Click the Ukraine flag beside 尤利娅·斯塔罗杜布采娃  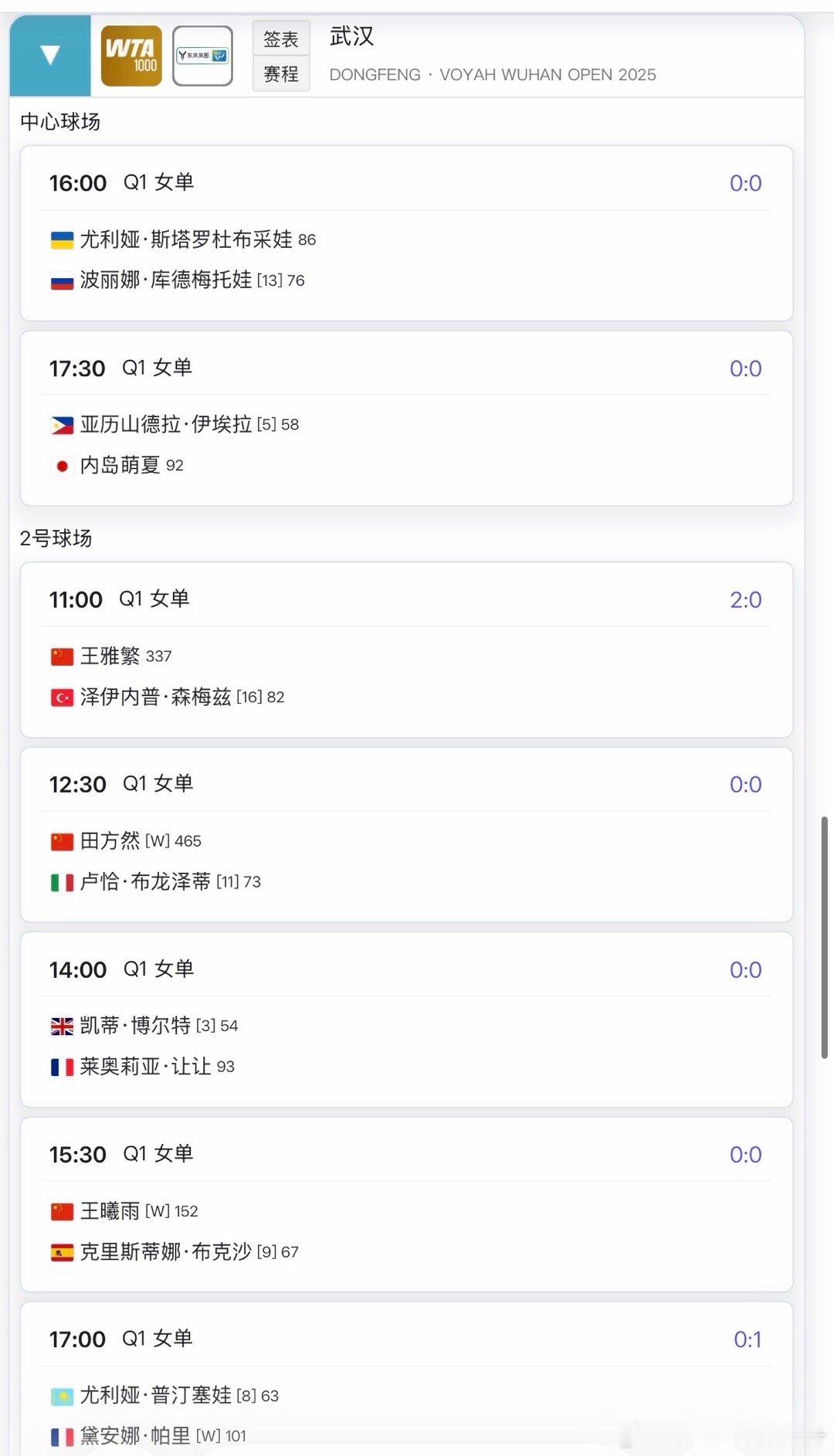[x=62, y=240]
